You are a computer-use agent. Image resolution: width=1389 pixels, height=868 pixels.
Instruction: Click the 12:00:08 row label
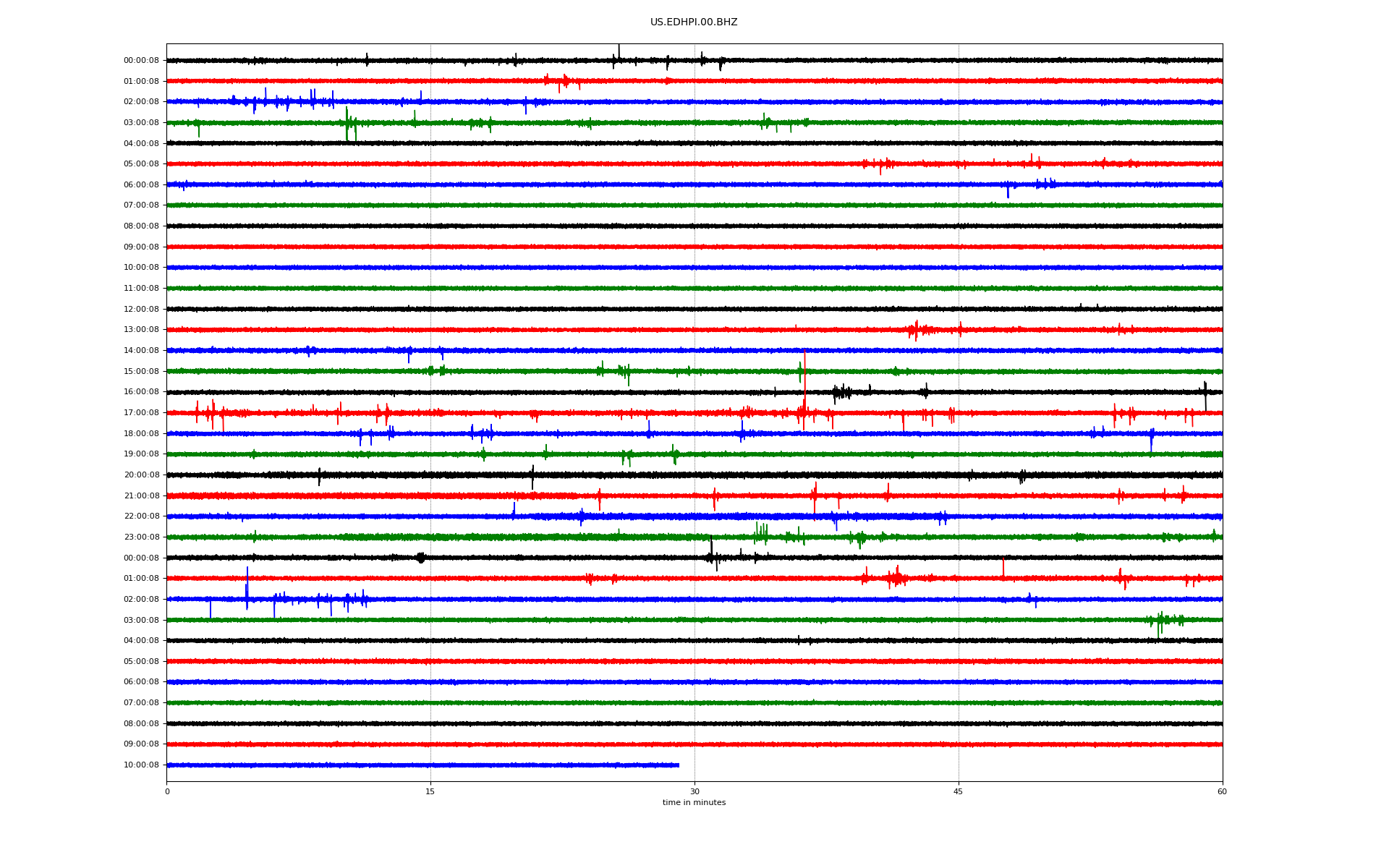tap(141, 310)
